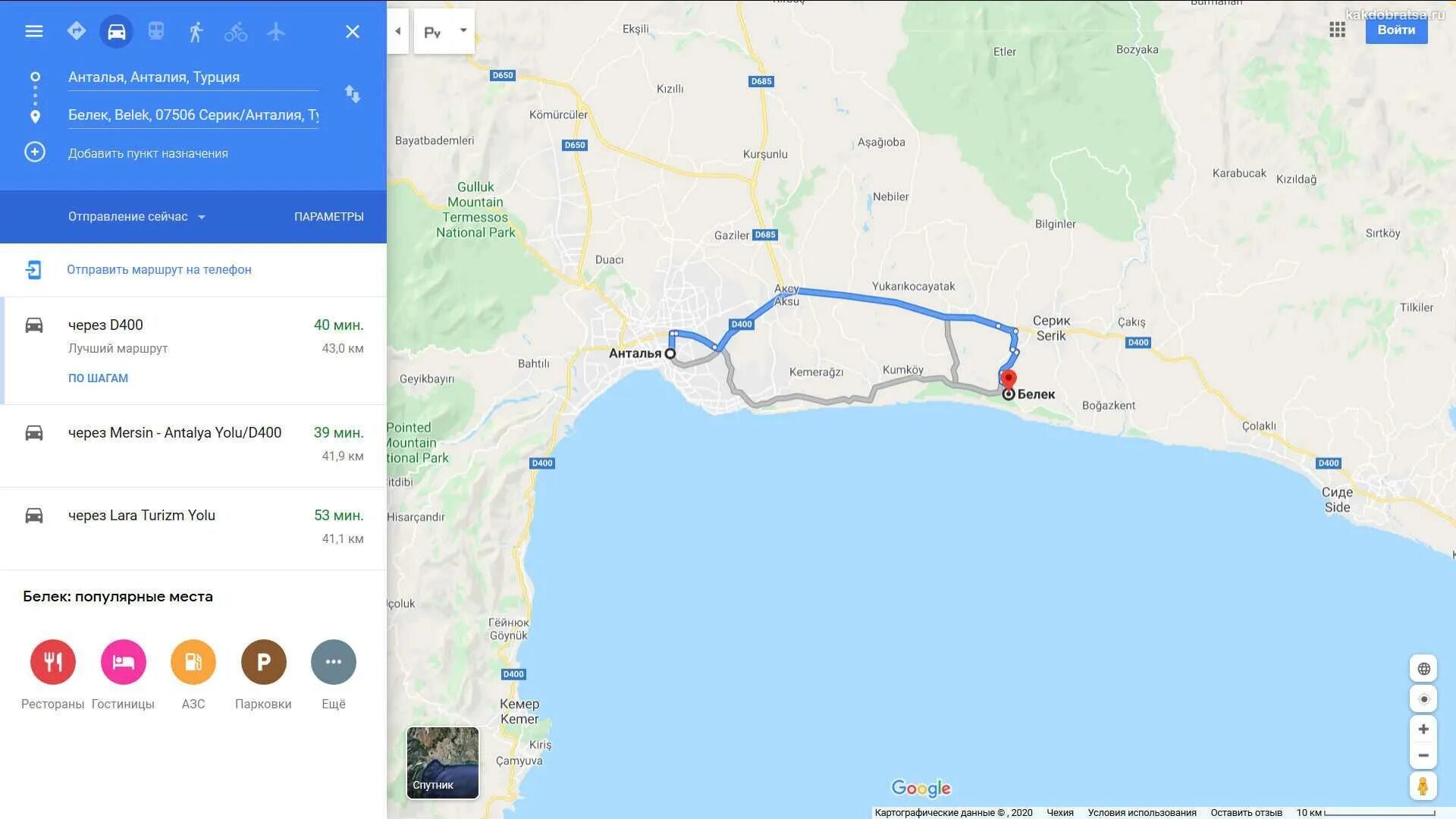Switch to Спутник satellite layer
Viewport: 1456px width, 819px height.
pyautogui.click(x=443, y=763)
